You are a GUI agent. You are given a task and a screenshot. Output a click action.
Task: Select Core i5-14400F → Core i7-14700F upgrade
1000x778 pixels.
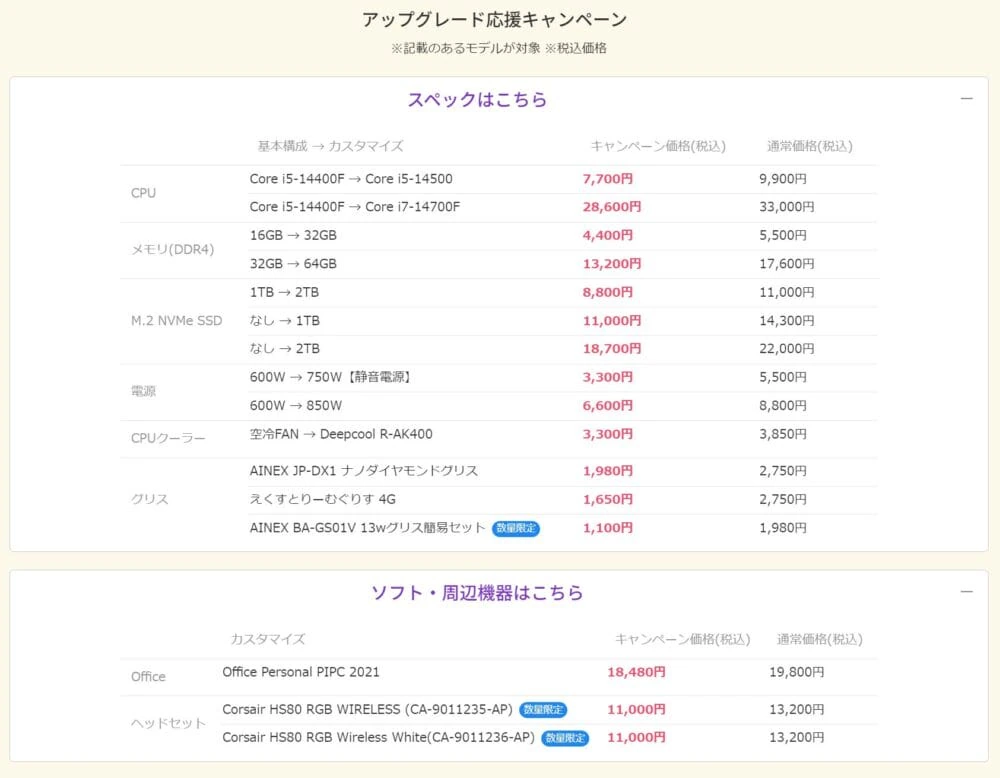pos(355,207)
